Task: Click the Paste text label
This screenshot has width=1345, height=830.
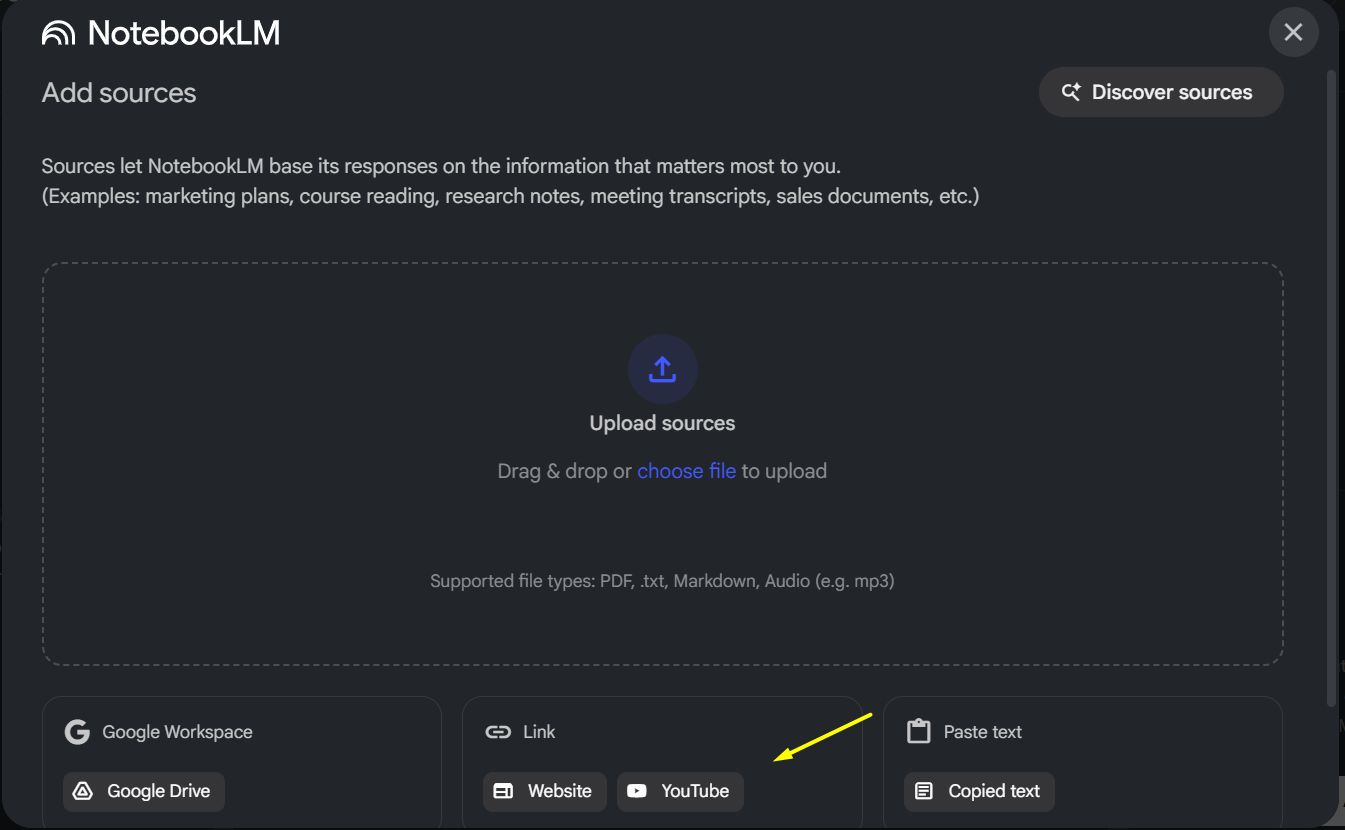Action: pyautogui.click(x=983, y=732)
